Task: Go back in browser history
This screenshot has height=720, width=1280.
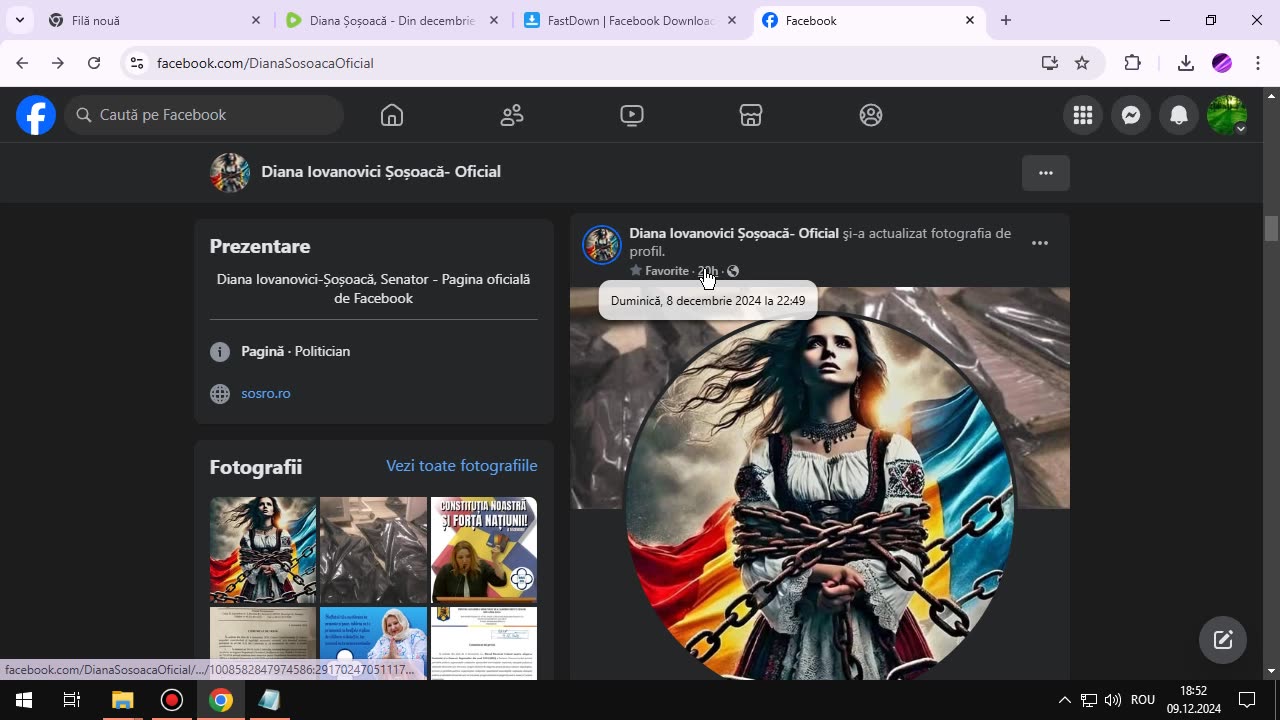Action: (22, 63)
